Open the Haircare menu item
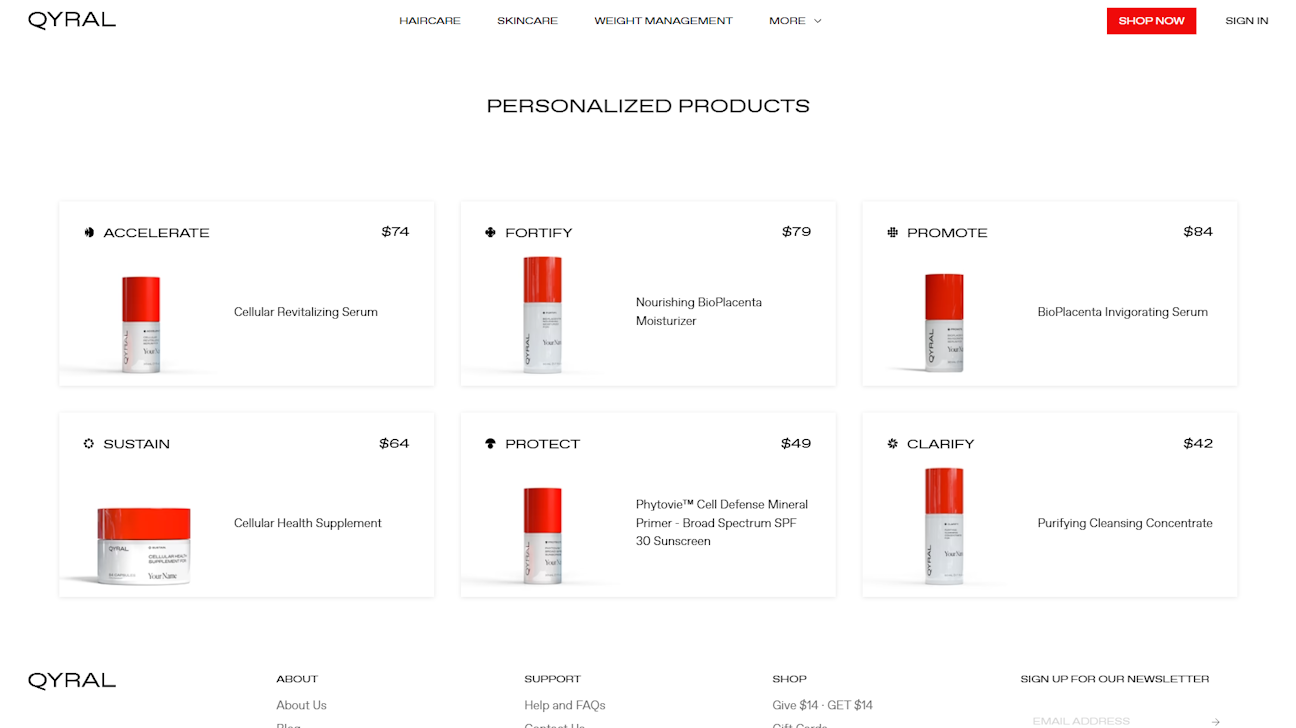This screenshot has width=1296, height=728. pos(430,21)
